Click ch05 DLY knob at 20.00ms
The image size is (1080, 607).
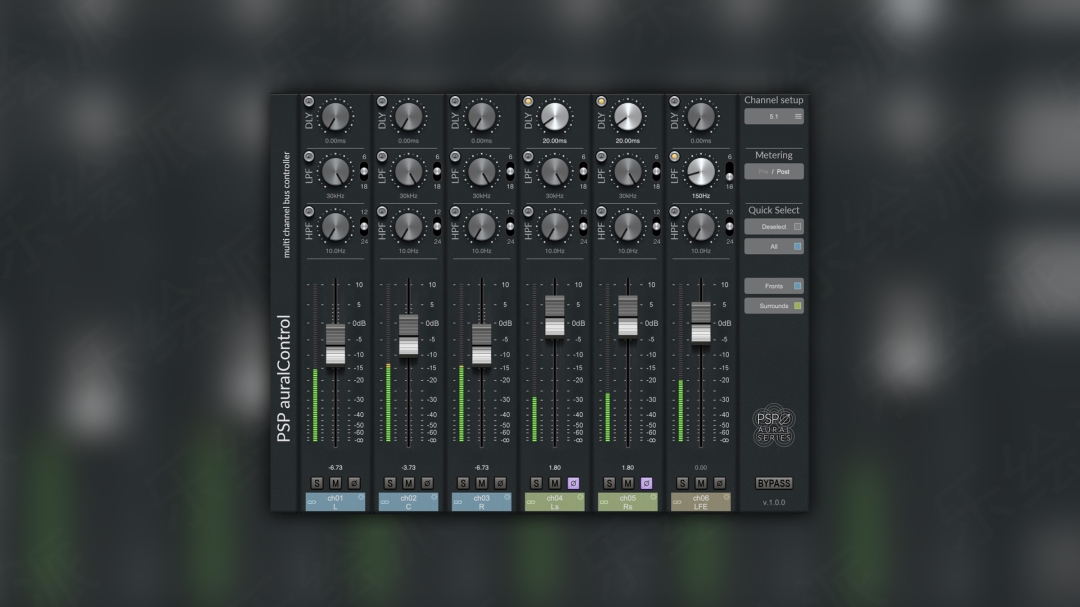[x=627, y=116]
